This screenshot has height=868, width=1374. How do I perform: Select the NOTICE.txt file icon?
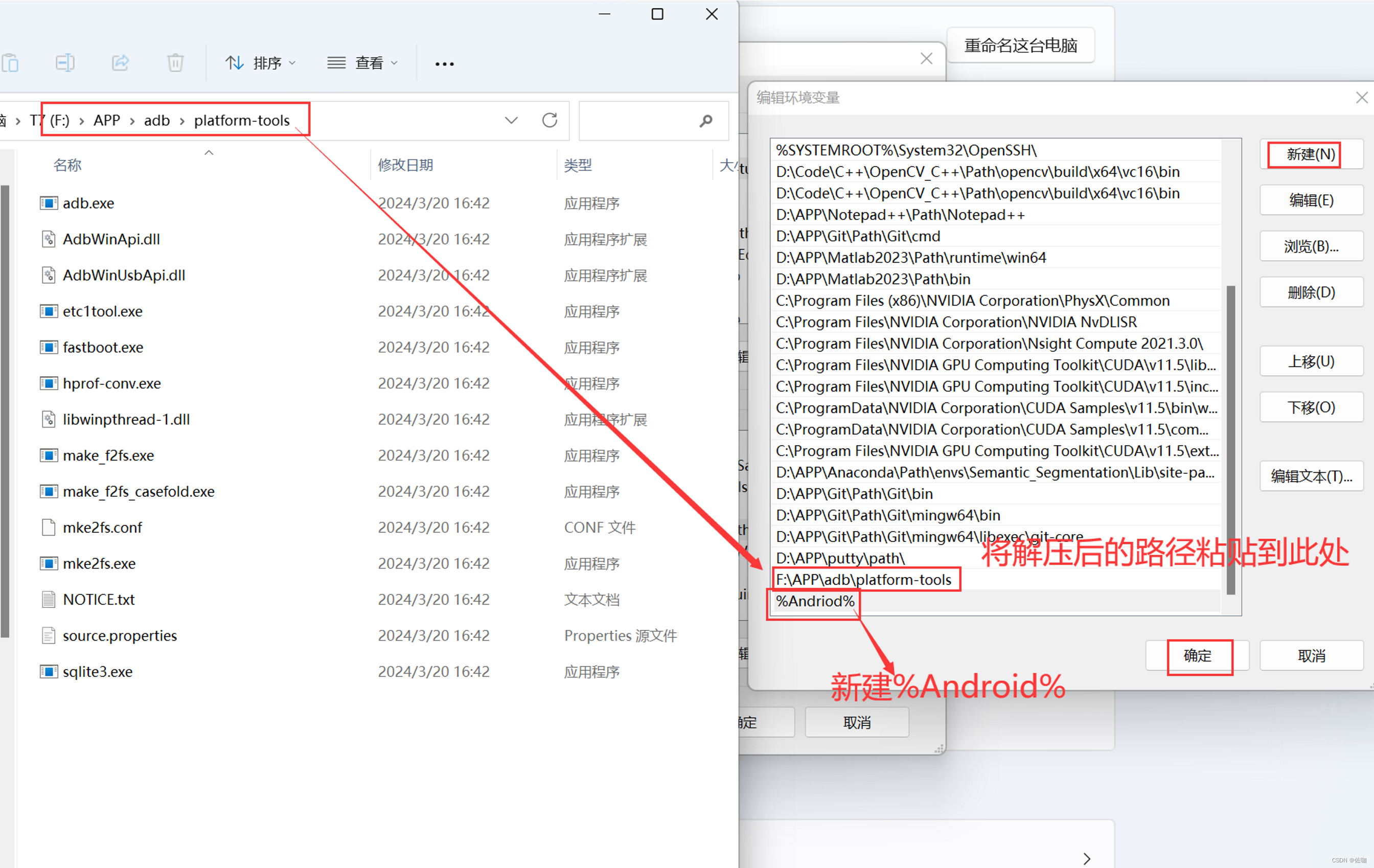tap(49, 599)
